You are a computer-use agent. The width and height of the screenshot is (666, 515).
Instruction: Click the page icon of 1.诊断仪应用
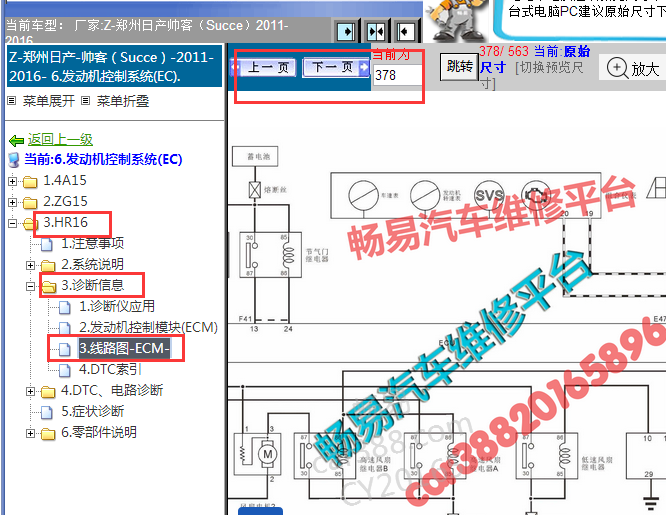pos(65,307)
